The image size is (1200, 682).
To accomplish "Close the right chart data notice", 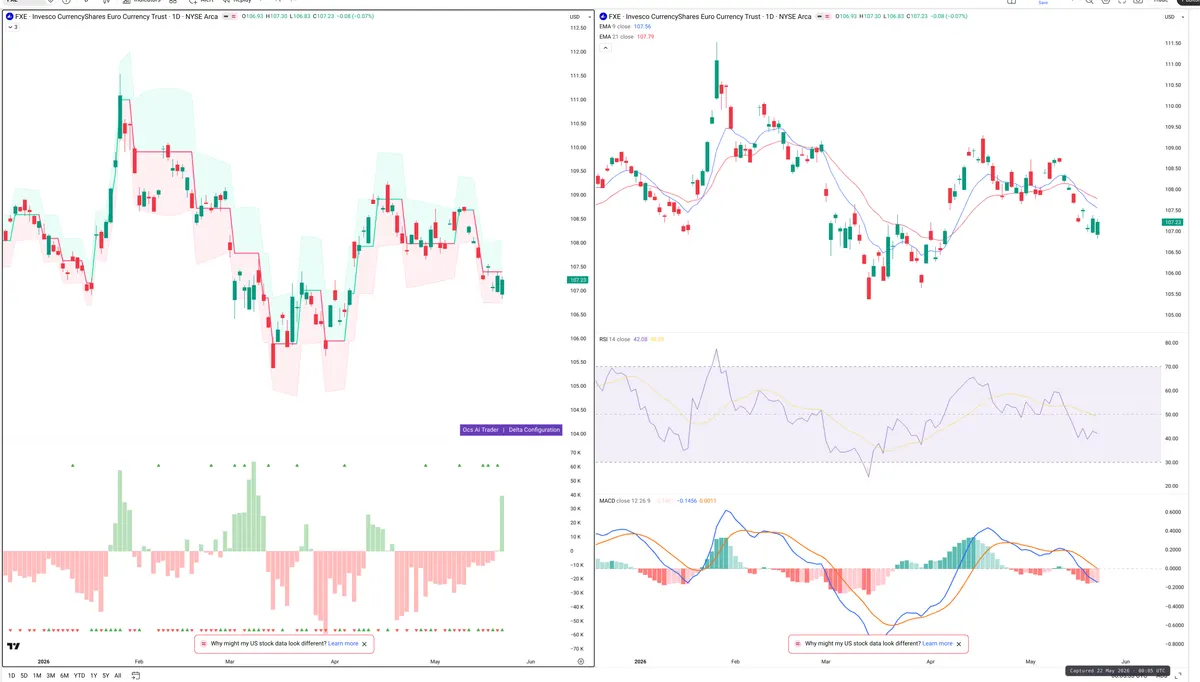I will (x=959, y=644).
